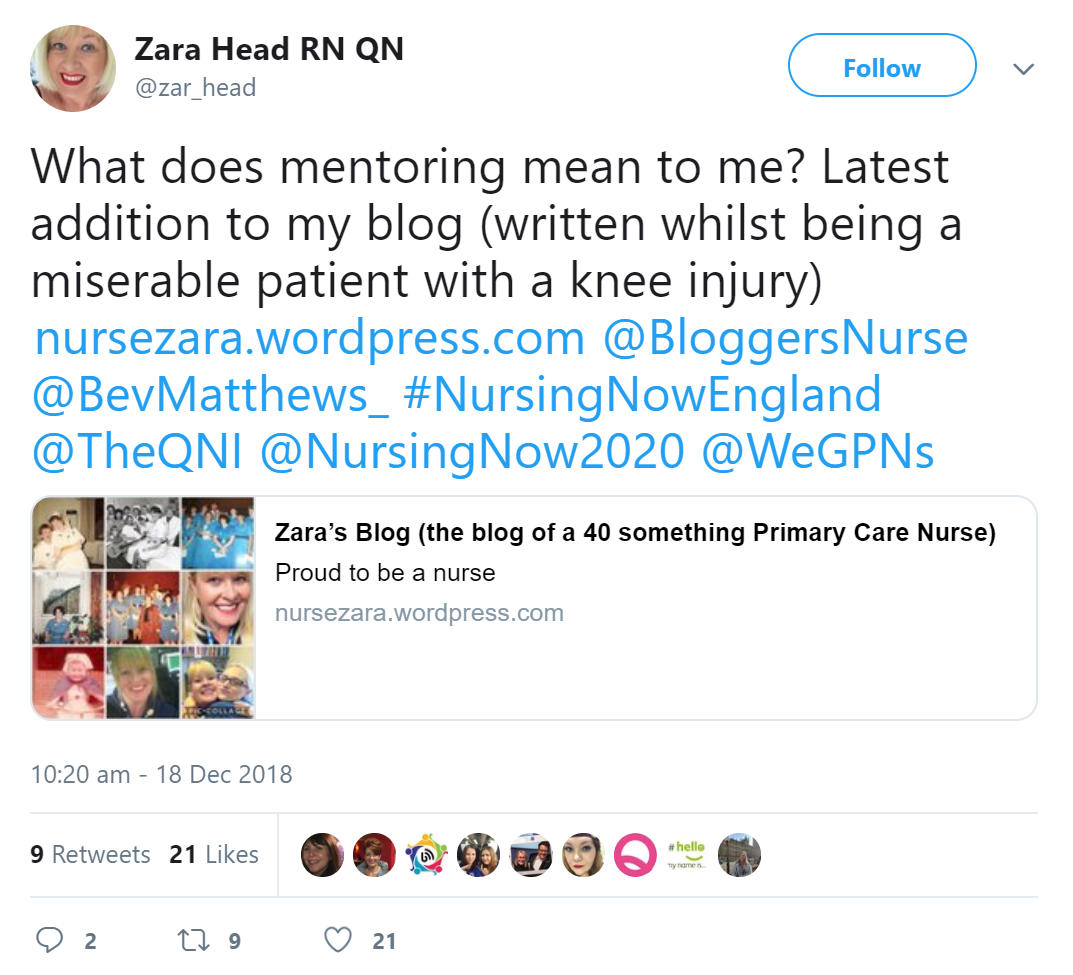The width and height of the screenshot is (1073, 975).
Task: Click the '#hello my name is' avatar
Action: [687, 855]
